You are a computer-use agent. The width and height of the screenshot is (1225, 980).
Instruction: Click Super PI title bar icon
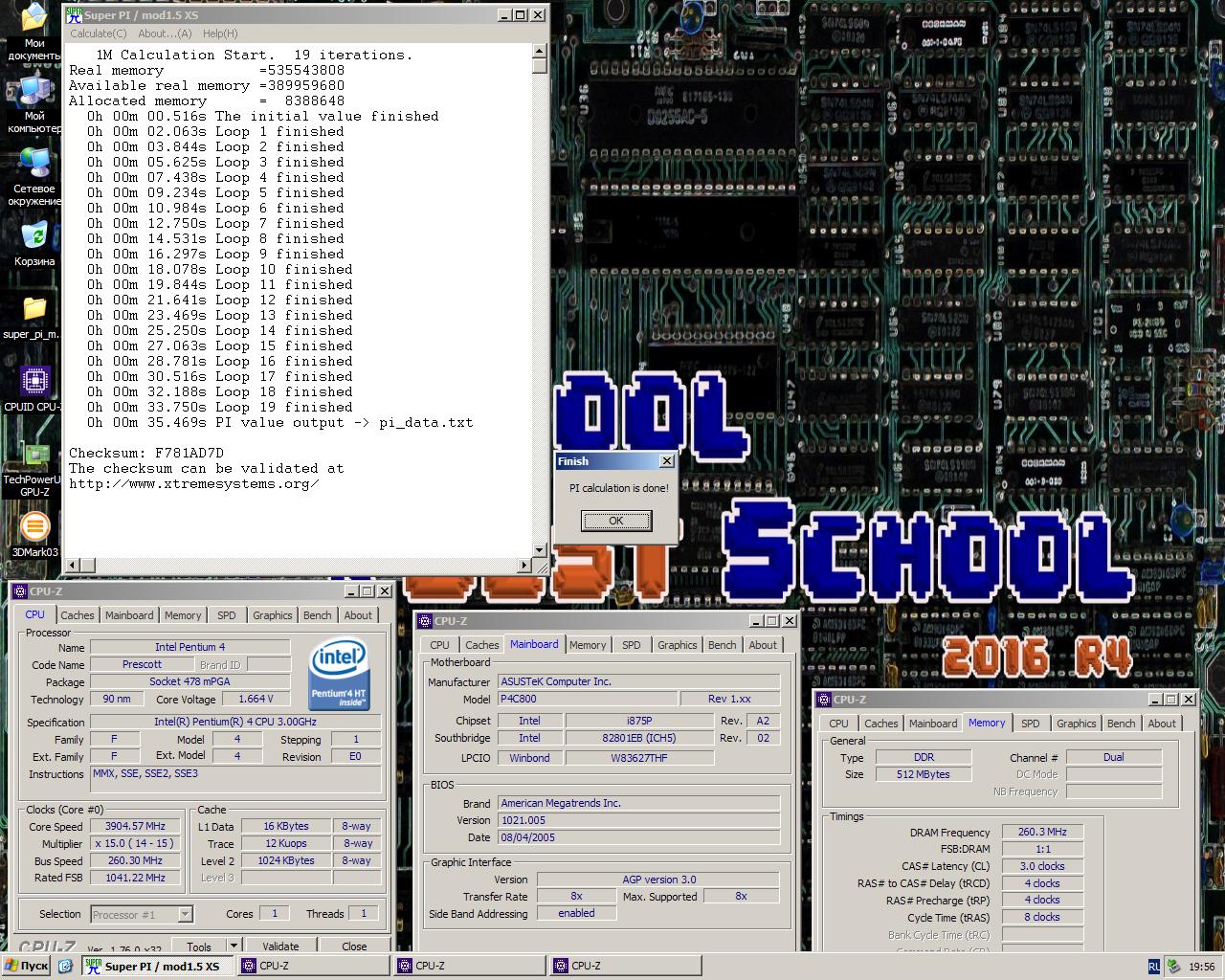(x=74, y=14)
